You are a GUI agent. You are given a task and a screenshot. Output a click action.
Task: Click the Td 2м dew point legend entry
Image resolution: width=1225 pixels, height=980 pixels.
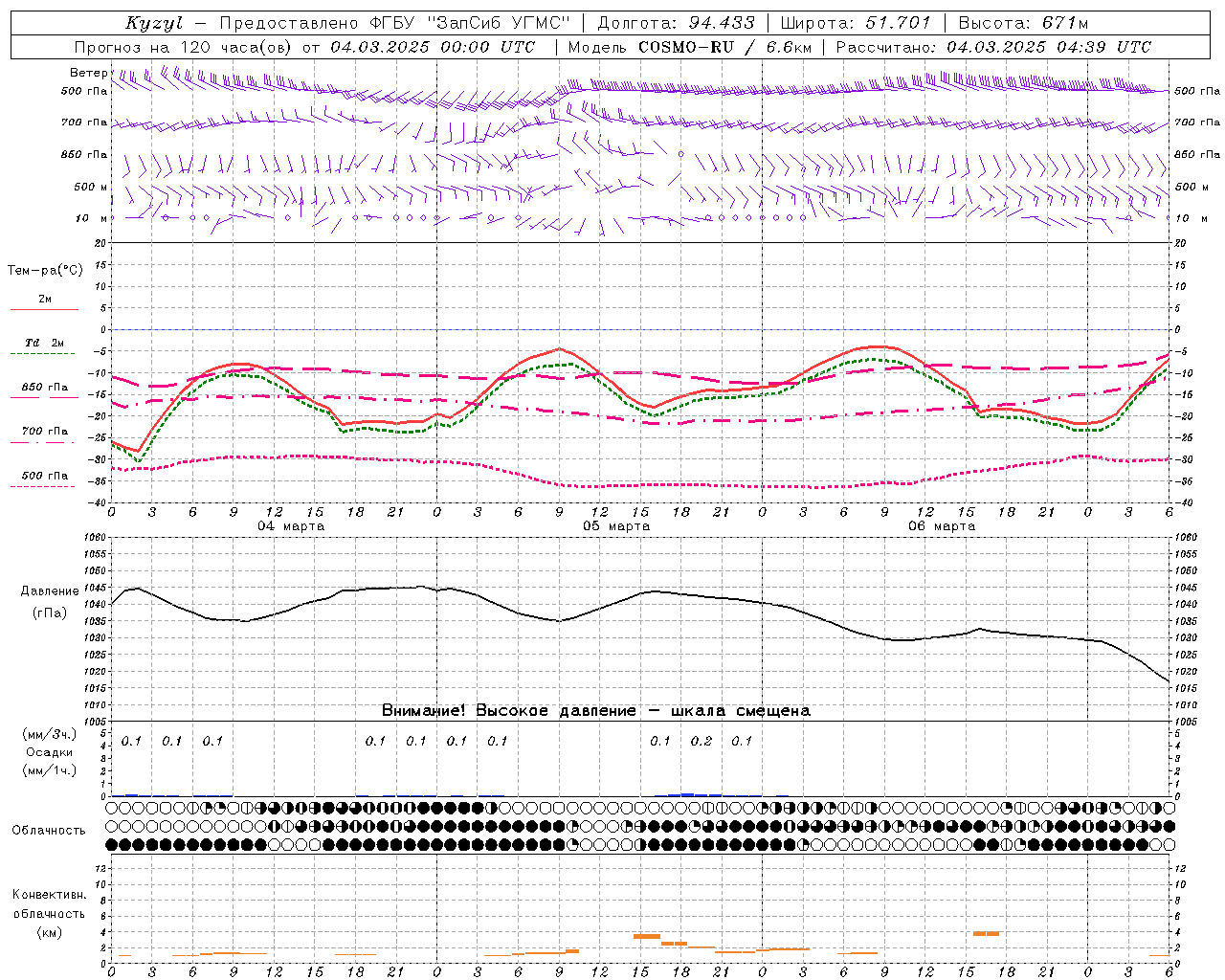coord(45,343)
